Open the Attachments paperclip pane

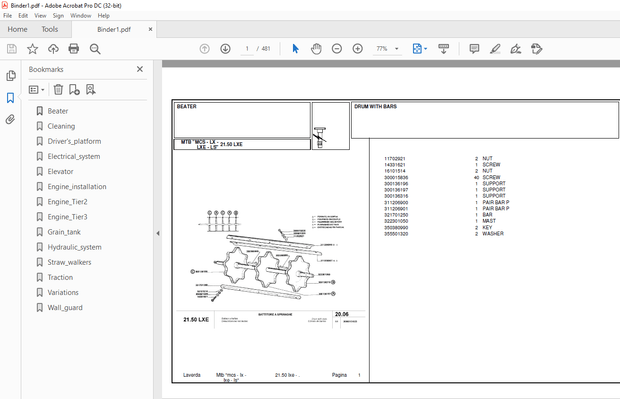[10, 119]
